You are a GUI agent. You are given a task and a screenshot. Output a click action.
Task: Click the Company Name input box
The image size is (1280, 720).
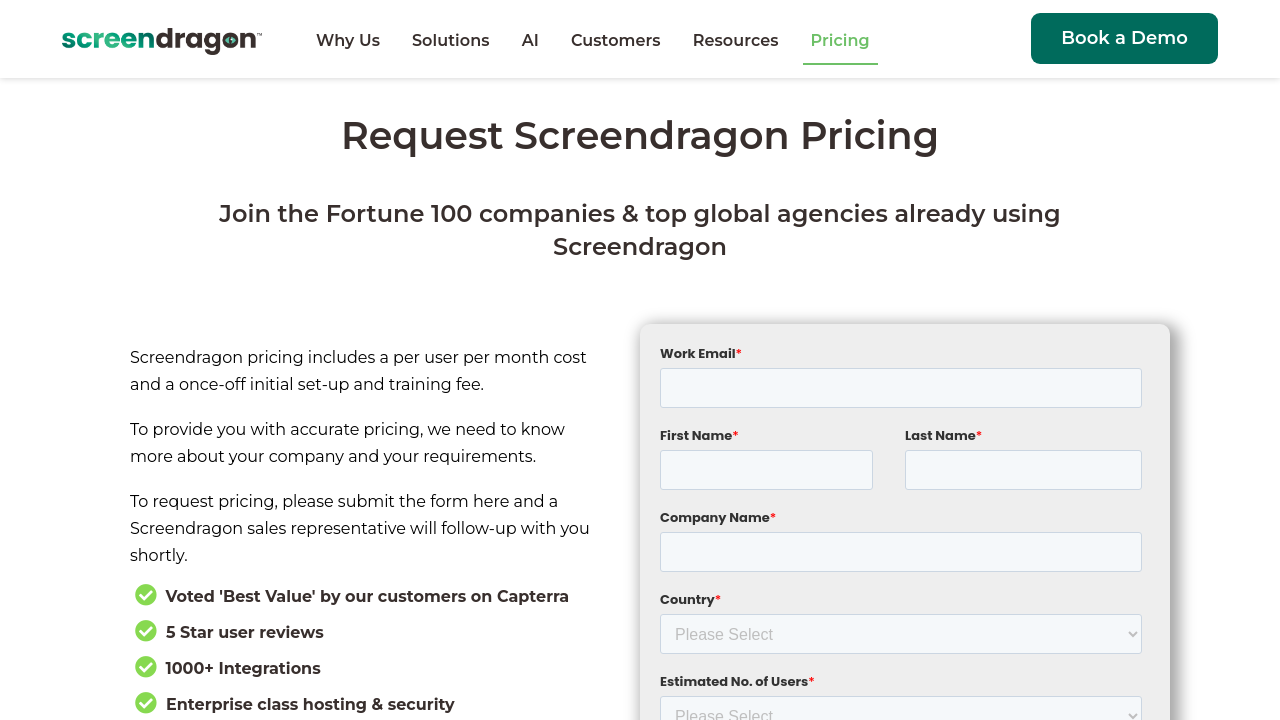point(900,552)
